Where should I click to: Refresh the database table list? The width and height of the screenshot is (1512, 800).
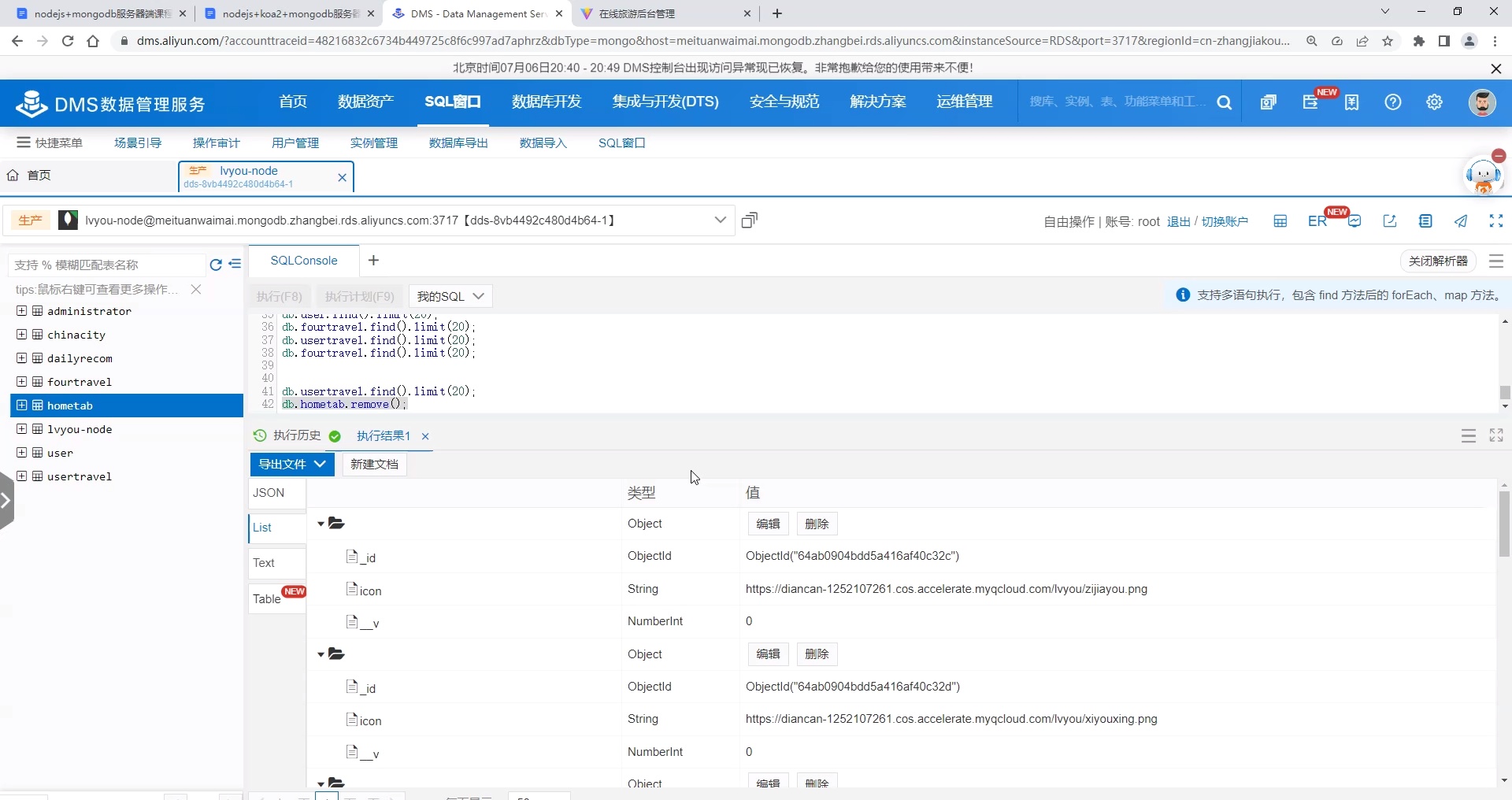(x=215, y=265)
